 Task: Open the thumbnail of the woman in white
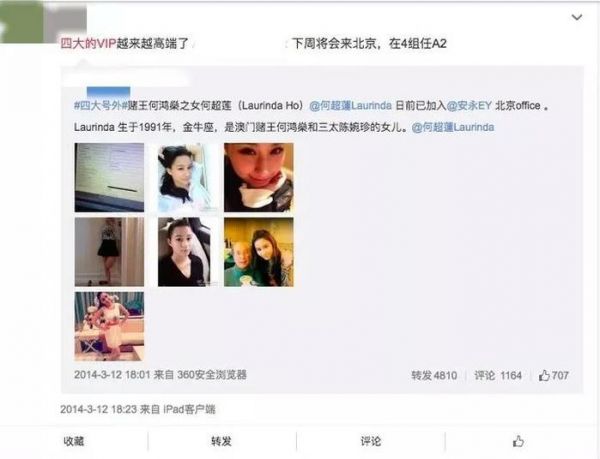tap(185, 177)
